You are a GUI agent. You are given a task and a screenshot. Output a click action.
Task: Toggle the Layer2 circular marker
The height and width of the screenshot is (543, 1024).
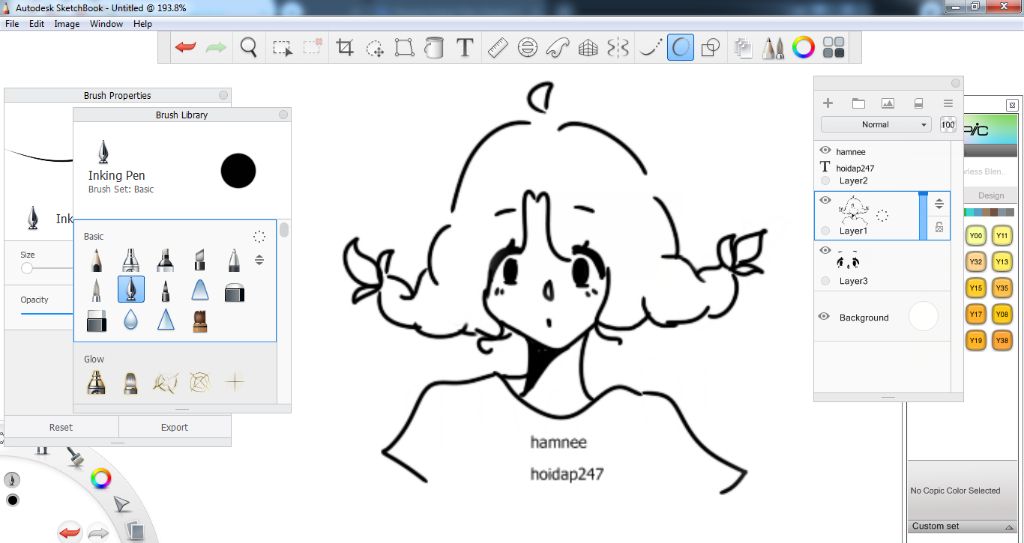pyautogui.click(x=825, y=181)
